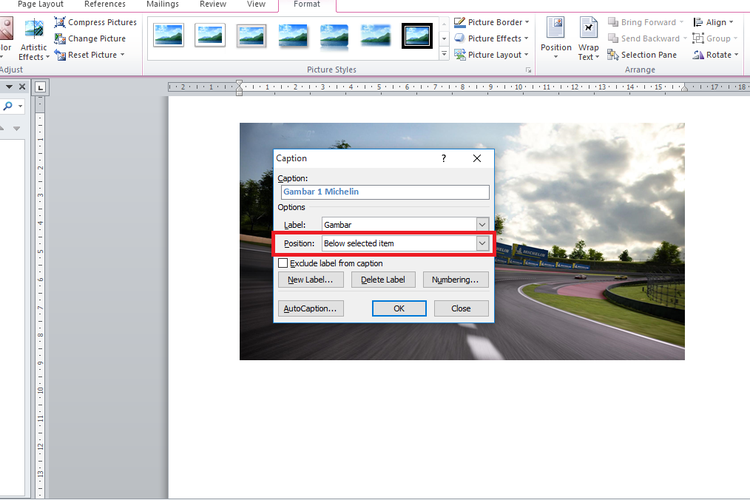Apply the sixth perspective picture style
750x500 pixels.
[375, 35]
